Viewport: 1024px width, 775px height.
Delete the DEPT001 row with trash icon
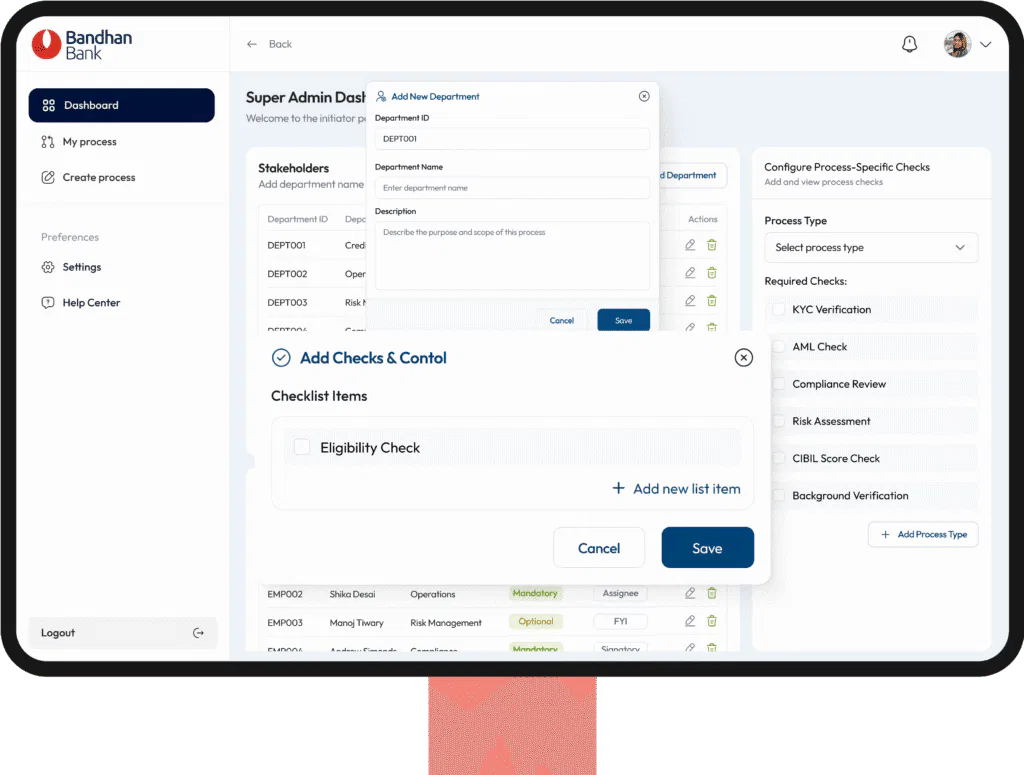pyautogui.click(x=712, y=245)
